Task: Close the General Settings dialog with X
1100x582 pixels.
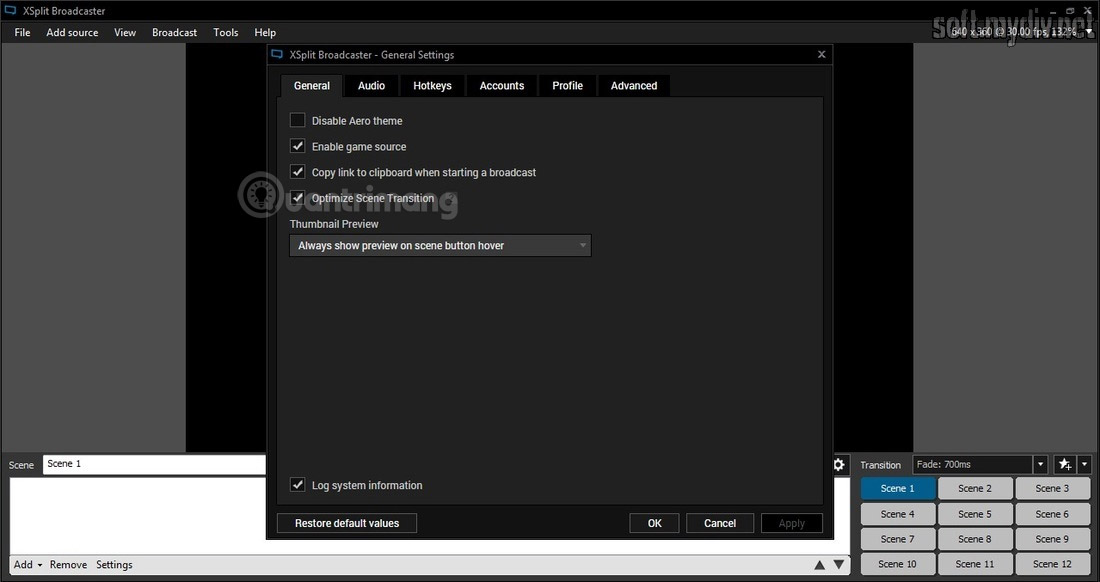Action: [x=822, y=55]
